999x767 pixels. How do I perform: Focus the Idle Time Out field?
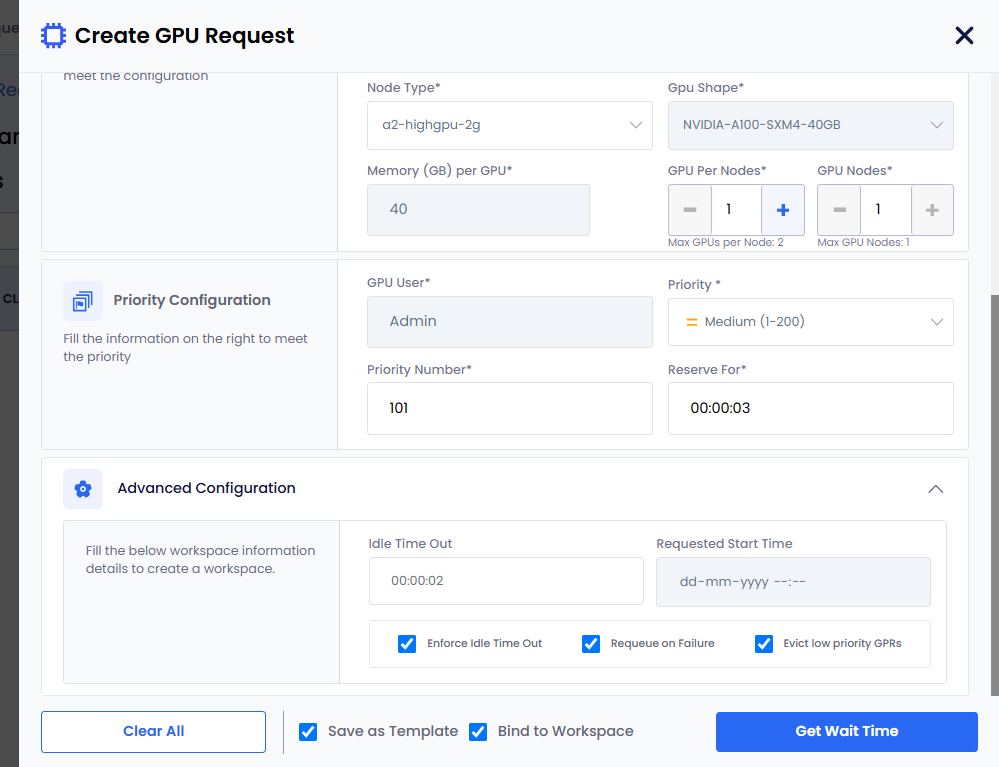point(506,581)
